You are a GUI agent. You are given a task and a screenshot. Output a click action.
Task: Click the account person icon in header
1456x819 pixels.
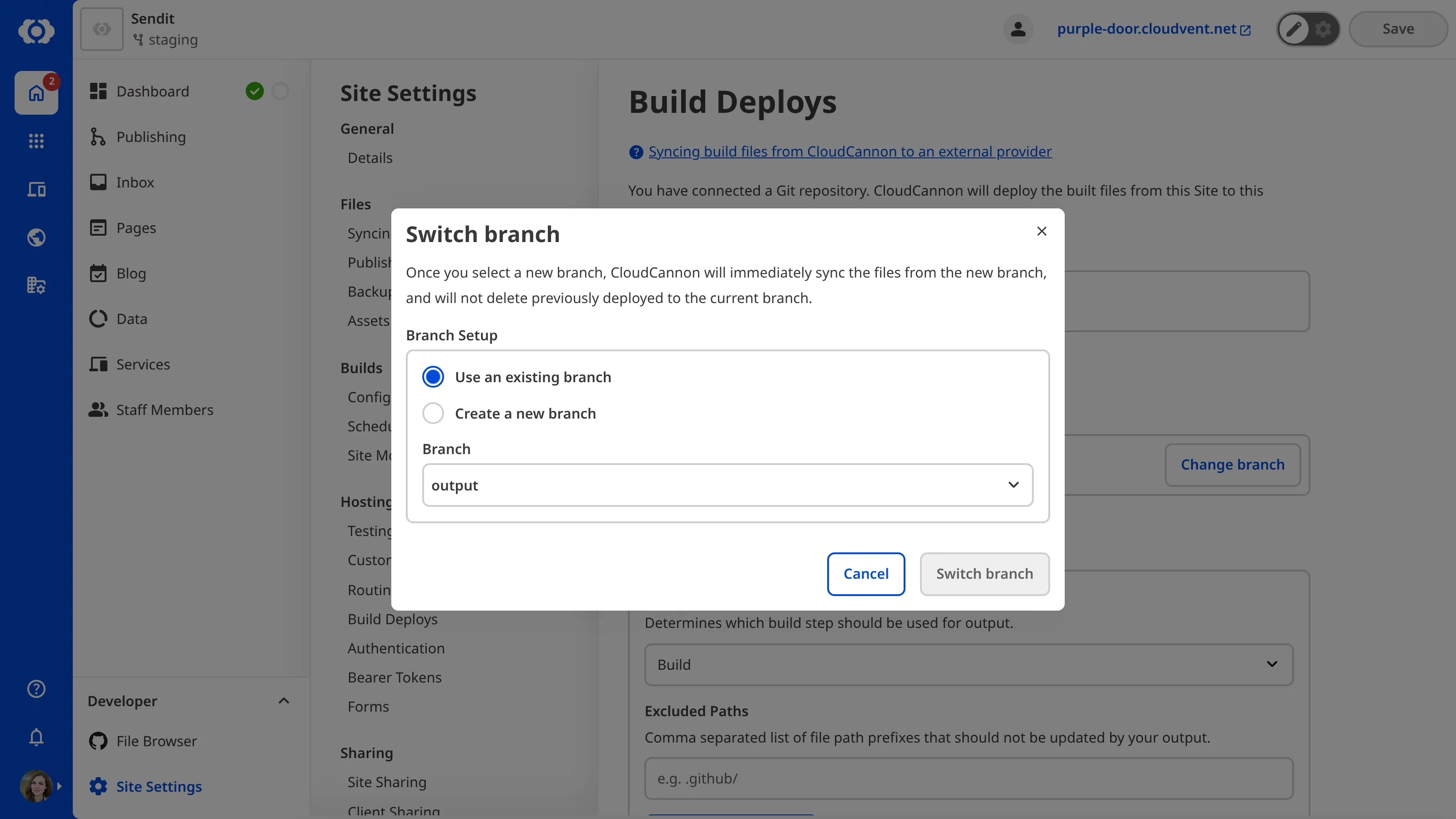pyautogui.click(x=1018, y=29)
